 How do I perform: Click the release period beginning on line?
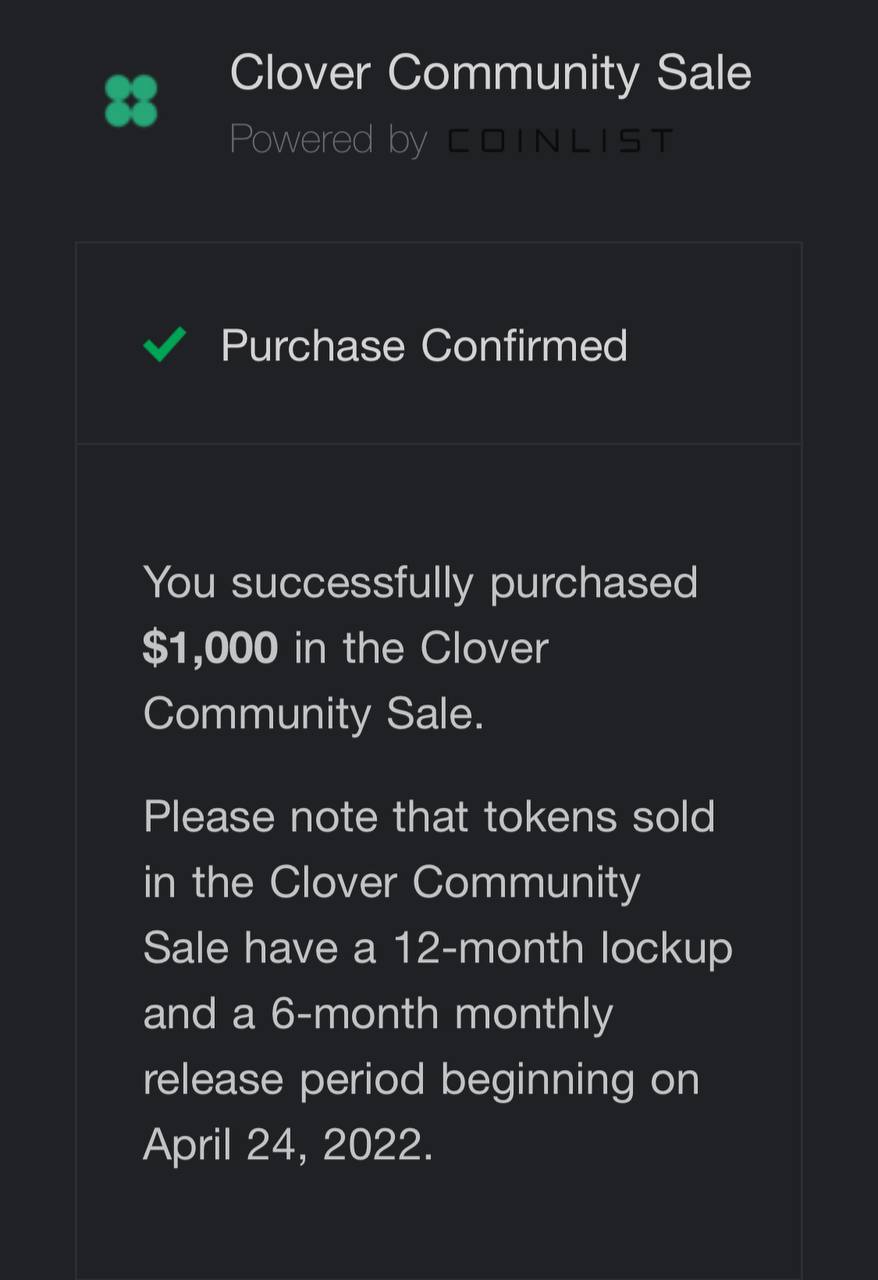tap(421, 1080)
